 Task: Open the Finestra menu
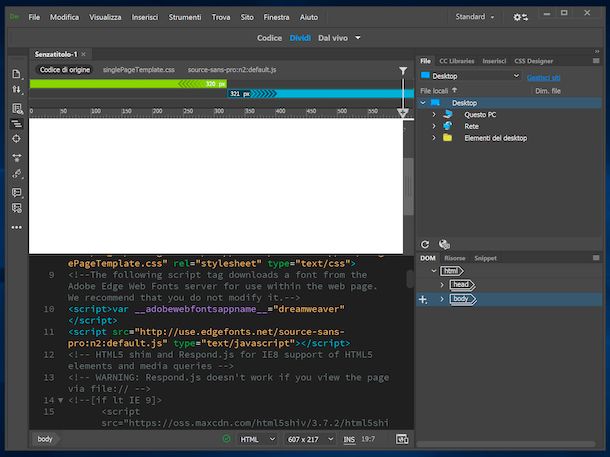pos(276,17)
